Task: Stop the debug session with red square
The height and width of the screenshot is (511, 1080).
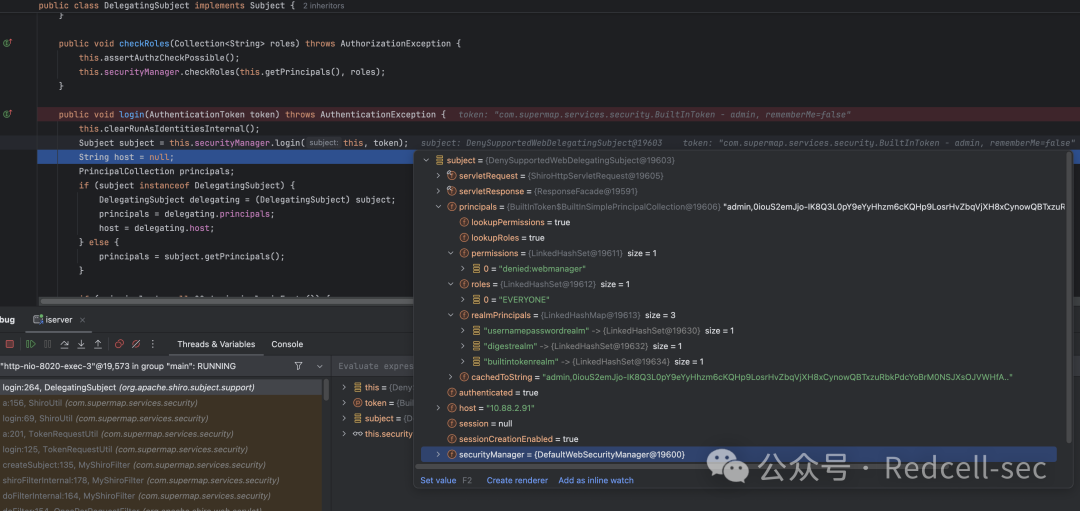Action: (10, 344)
